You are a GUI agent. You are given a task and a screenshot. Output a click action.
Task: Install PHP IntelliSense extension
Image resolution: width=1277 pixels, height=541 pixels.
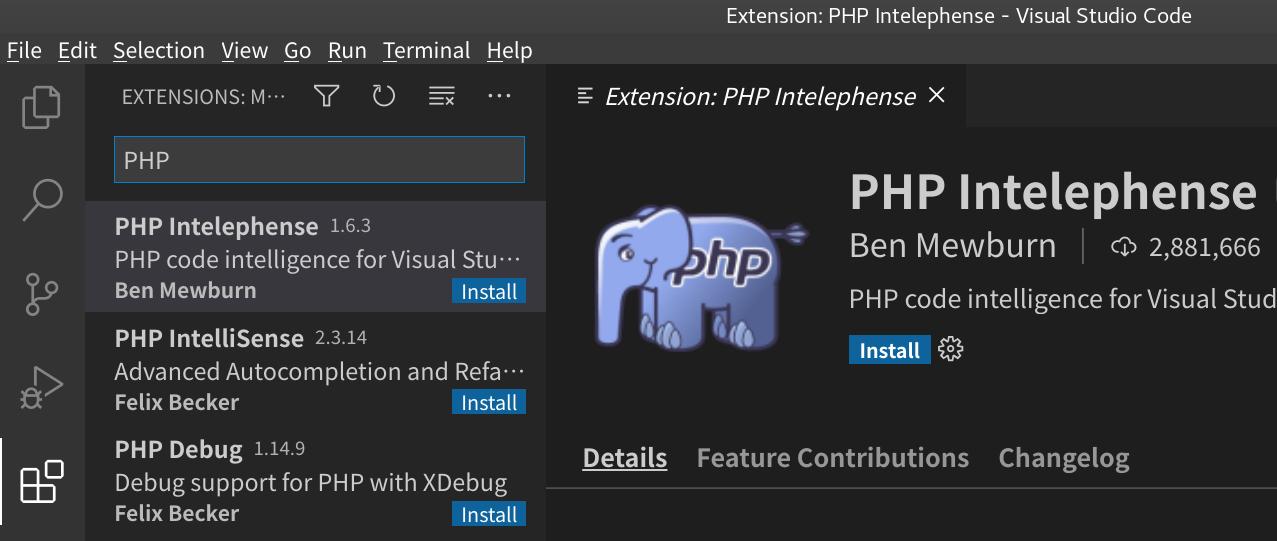coord(489,403)
